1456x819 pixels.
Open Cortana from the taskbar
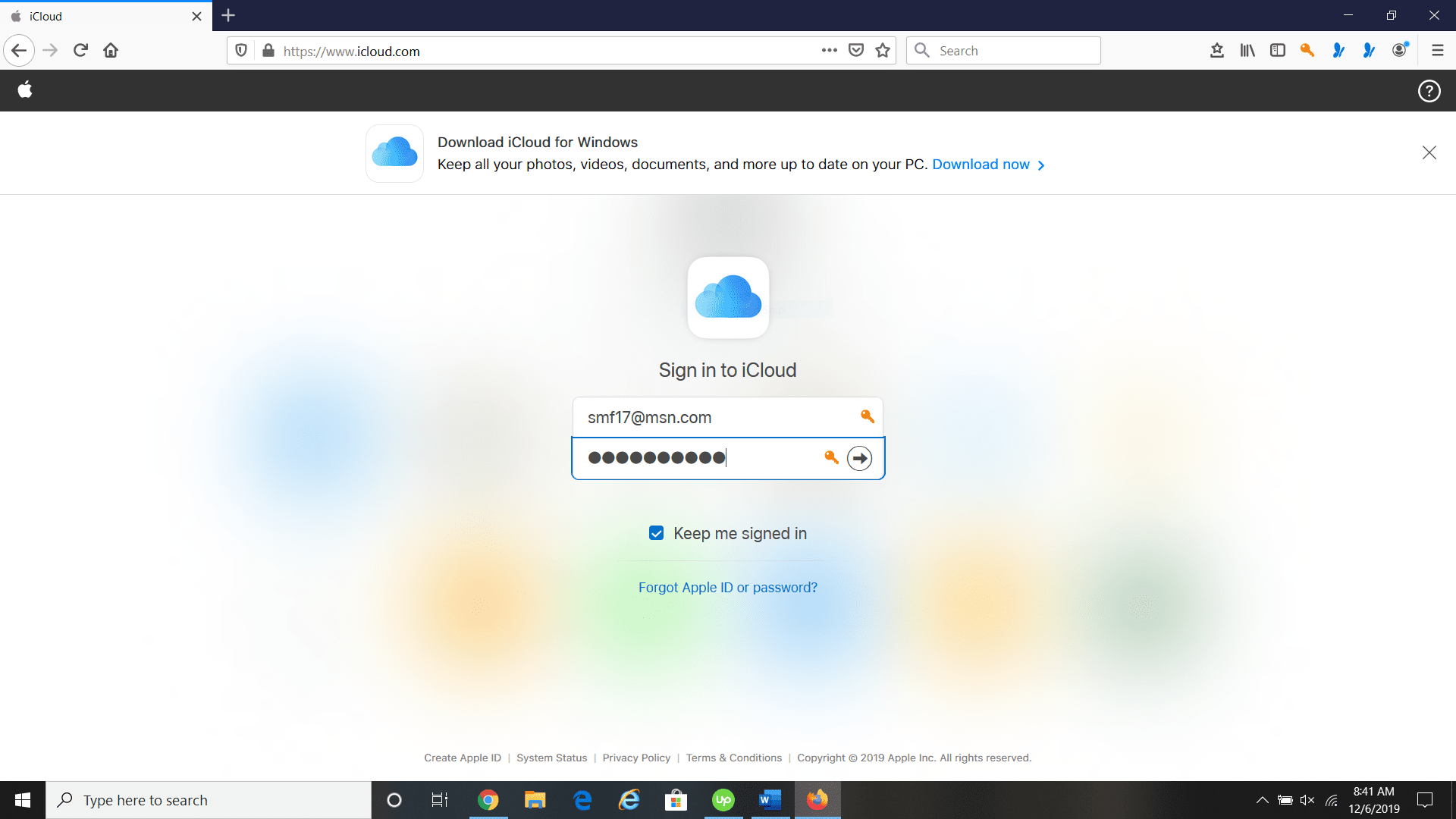(x=394, y=800)
